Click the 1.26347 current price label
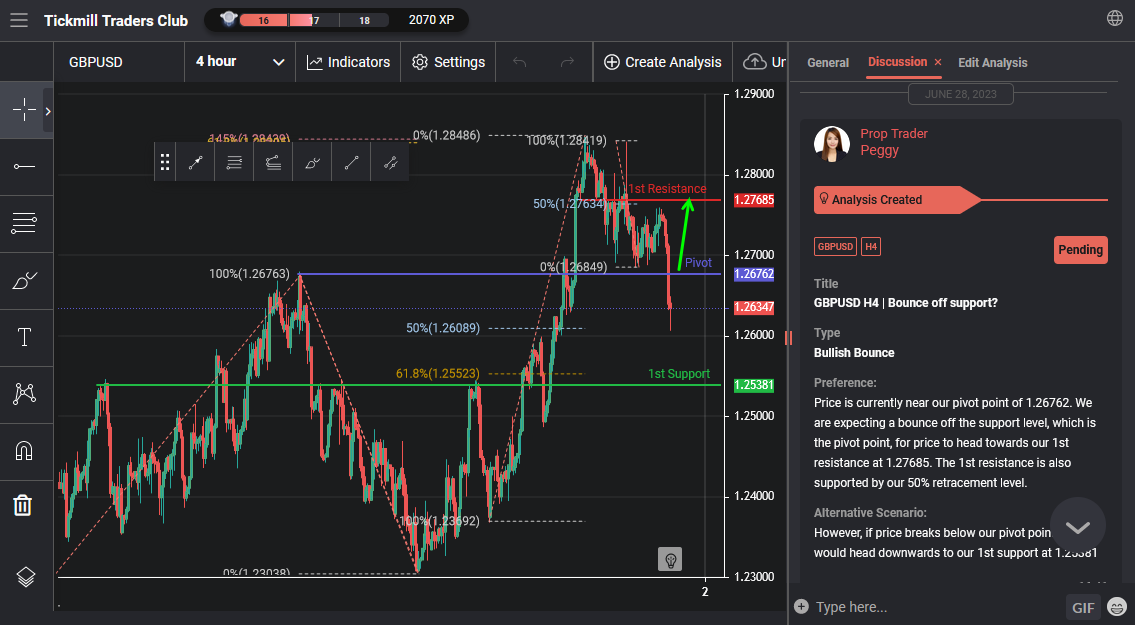Viewport: 1135px width, 625px height. (754, 307)
